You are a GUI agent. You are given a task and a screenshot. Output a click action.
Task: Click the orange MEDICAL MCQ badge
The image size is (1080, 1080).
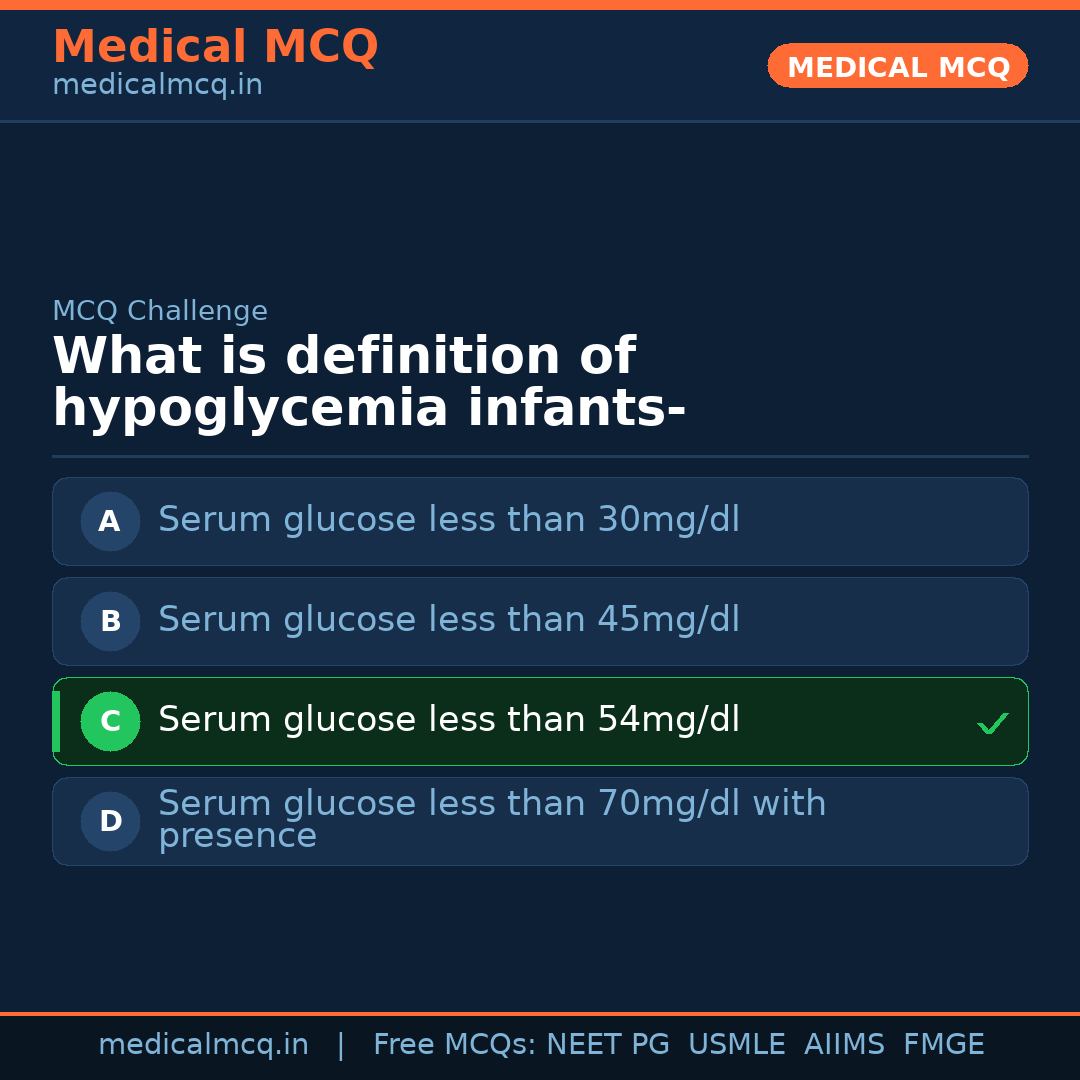coord(897,67)
